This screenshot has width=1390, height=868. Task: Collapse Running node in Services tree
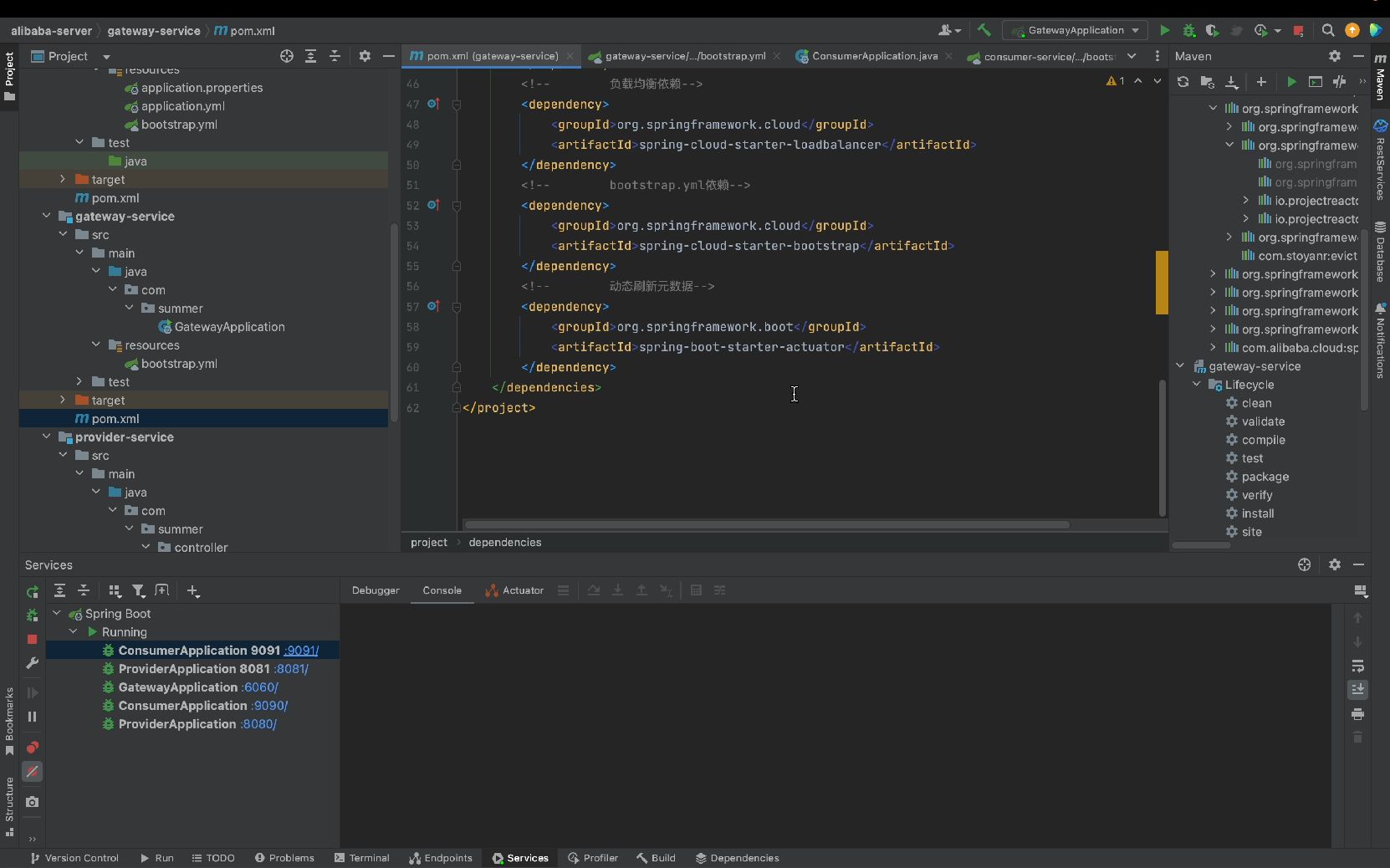(74, 631)
